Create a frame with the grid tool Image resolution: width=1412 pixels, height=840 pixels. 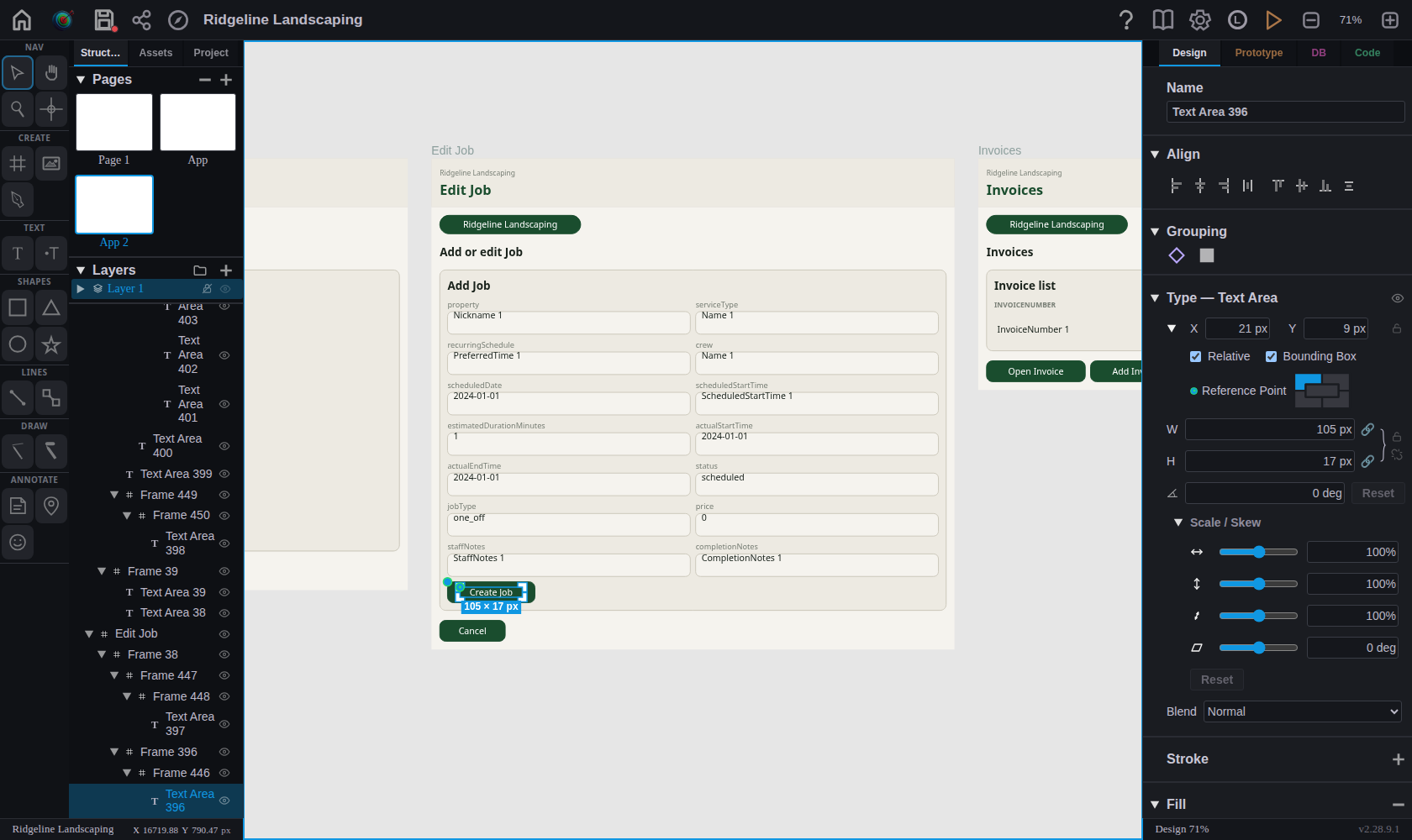tap(18, 164)
